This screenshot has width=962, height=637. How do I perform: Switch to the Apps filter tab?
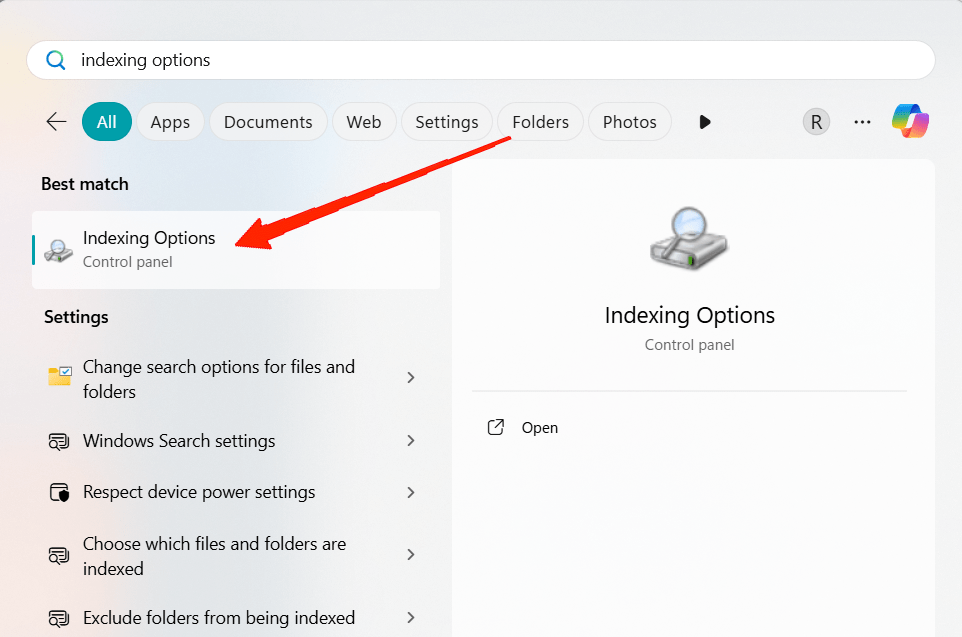tap(170, 122)
